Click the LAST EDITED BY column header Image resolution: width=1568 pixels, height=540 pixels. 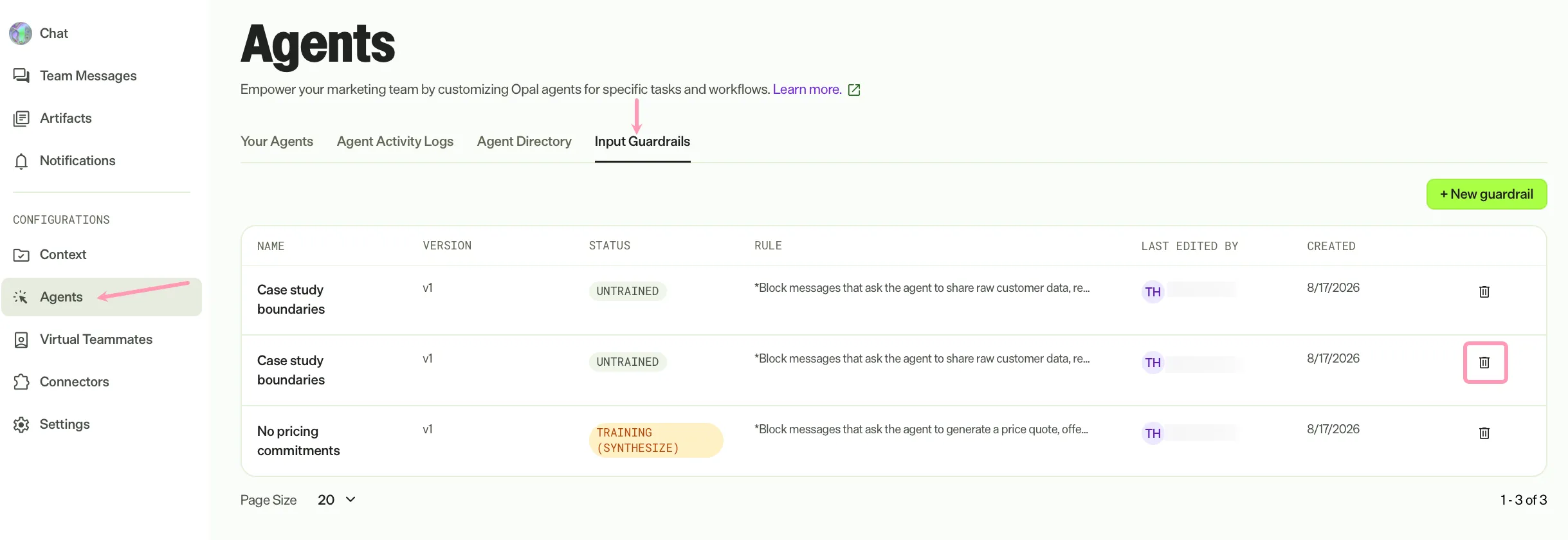[x=1190, y=246]
